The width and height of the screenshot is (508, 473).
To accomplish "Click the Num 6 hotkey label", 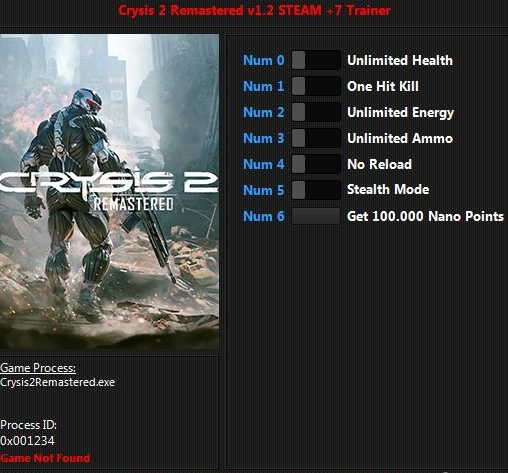I will 264,216.
